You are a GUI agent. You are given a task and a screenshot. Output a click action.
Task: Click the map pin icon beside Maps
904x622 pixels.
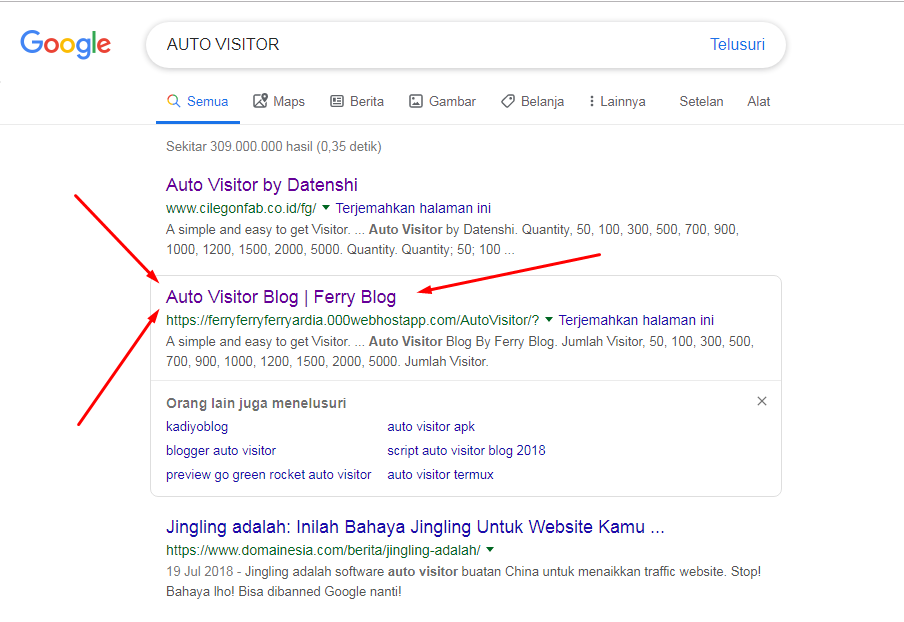click(x=260, y=101)
